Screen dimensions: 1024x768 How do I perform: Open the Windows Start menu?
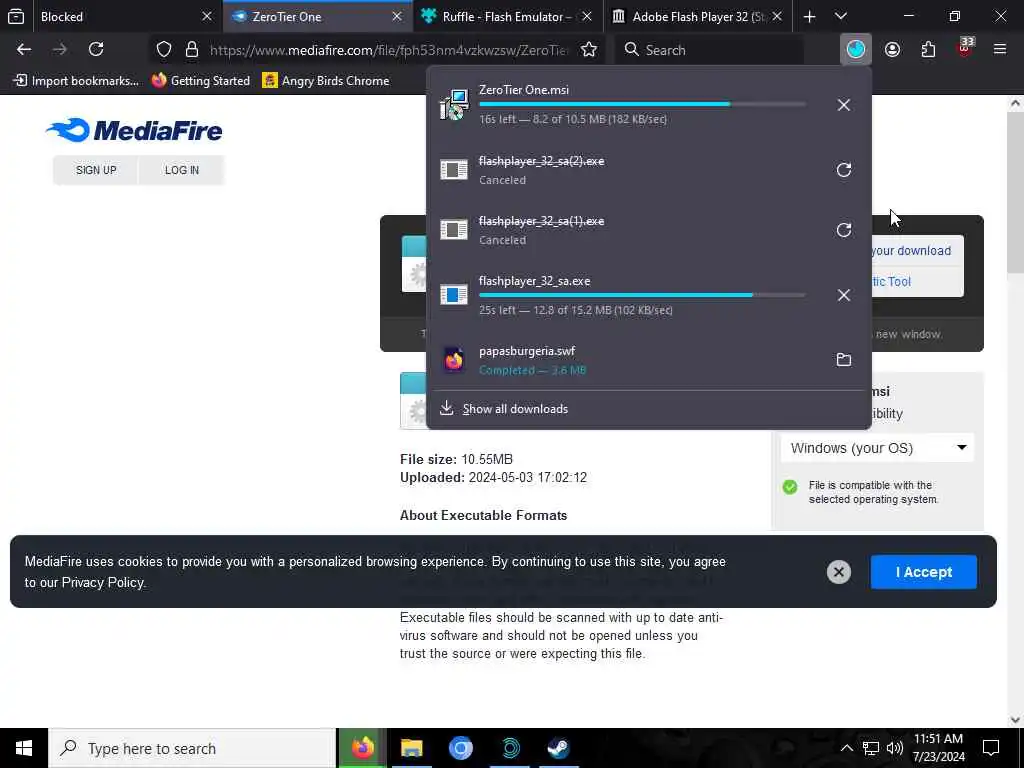click(24, 748)
